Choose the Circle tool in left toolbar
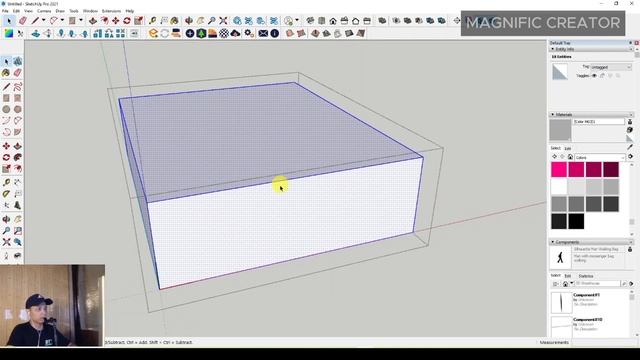The height and width of the screenshot is (360, 640). coord(6,109)
